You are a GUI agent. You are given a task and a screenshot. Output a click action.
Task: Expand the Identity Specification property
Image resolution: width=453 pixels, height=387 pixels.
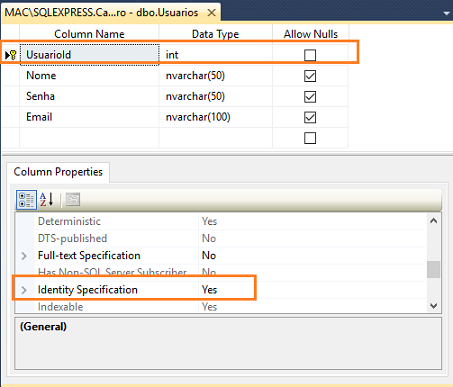tap(24, 290)
